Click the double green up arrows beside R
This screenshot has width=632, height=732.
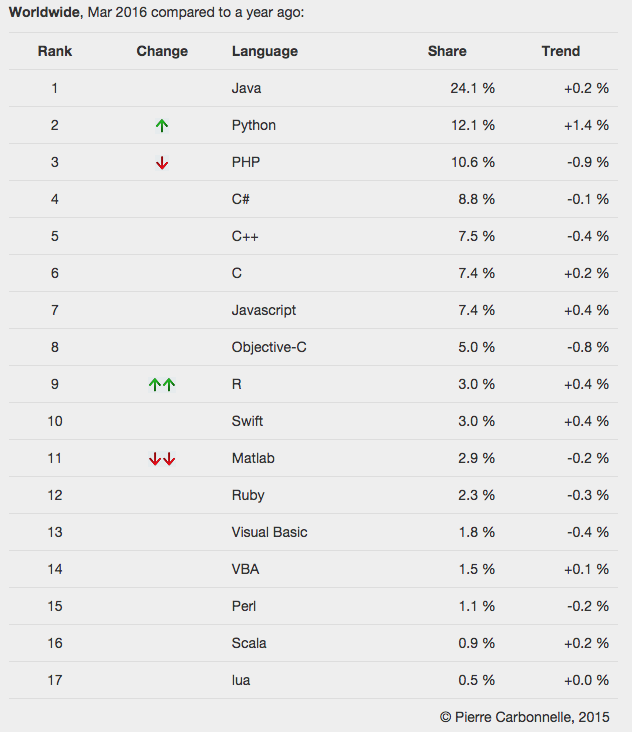[162, 384]
